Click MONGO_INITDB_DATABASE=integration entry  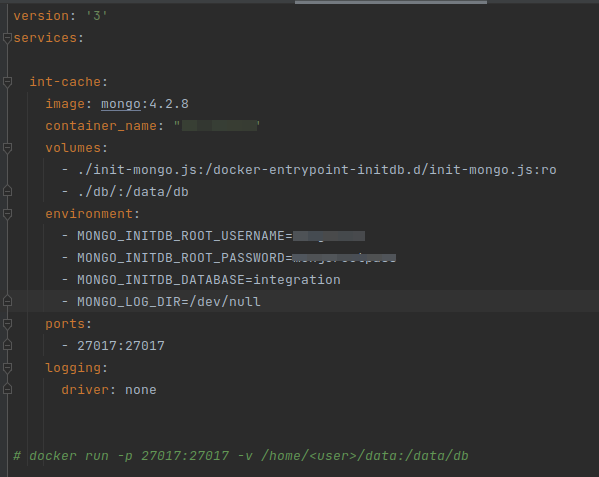tap(209, 280)
